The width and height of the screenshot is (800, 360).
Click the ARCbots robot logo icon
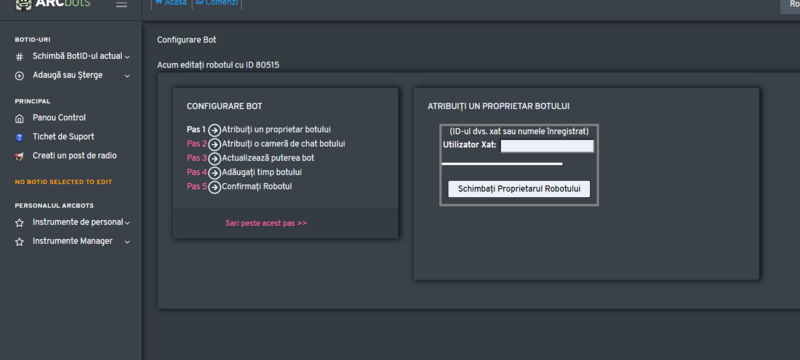tap(22, 5)
